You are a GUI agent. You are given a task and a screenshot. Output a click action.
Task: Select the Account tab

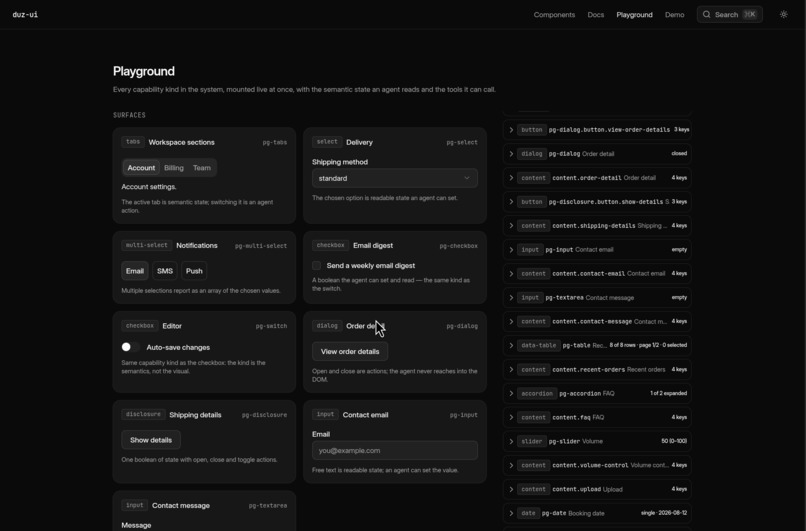tap(141, 168)
